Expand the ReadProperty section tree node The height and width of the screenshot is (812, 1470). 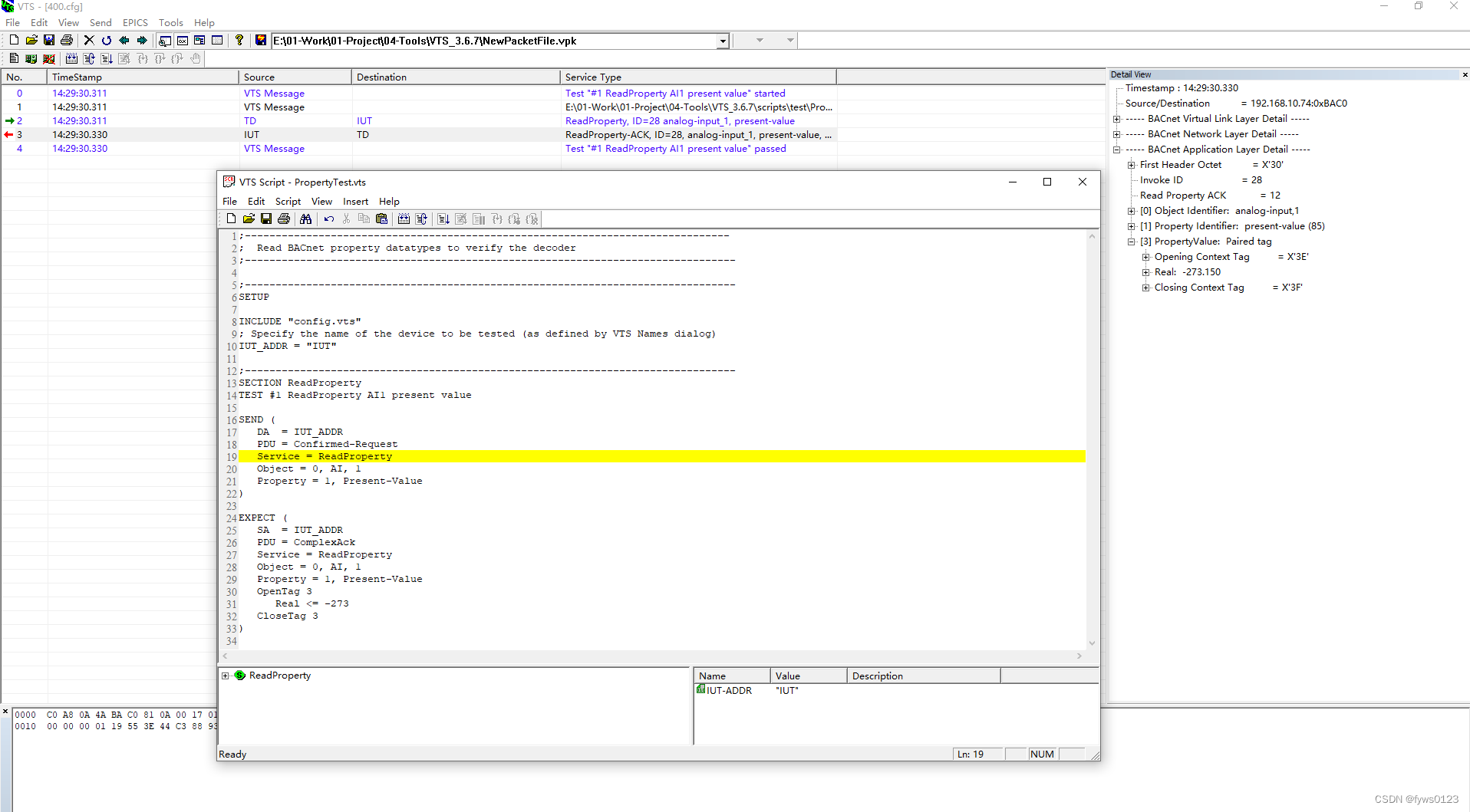click(x=226, y=676)
